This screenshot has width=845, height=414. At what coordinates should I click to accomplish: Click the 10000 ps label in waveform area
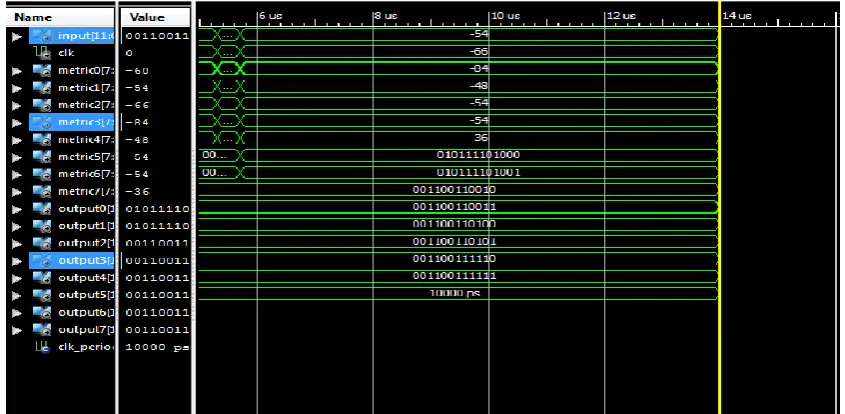coord(454,293)
